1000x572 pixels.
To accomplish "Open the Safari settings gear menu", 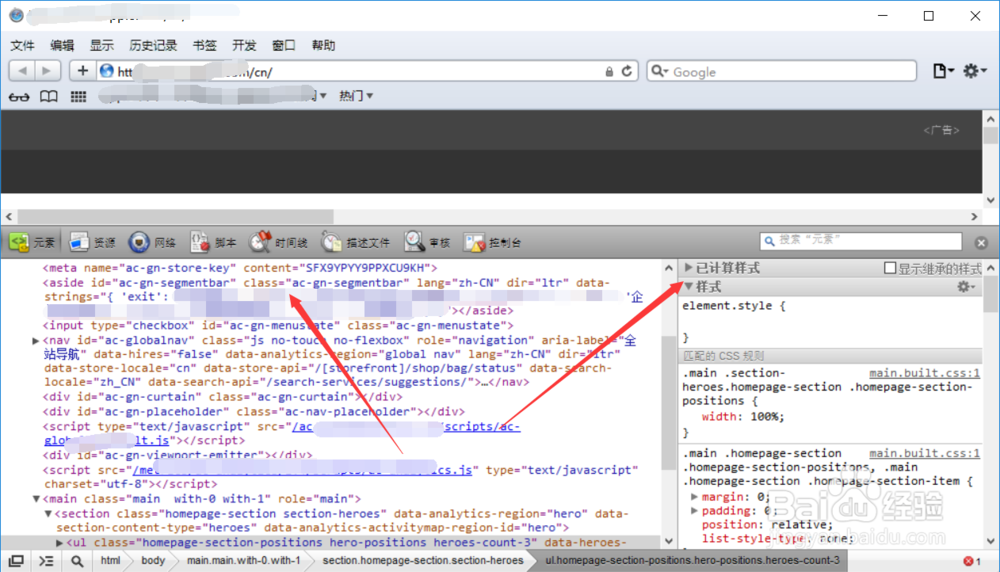I will click(x=974, y=71).
